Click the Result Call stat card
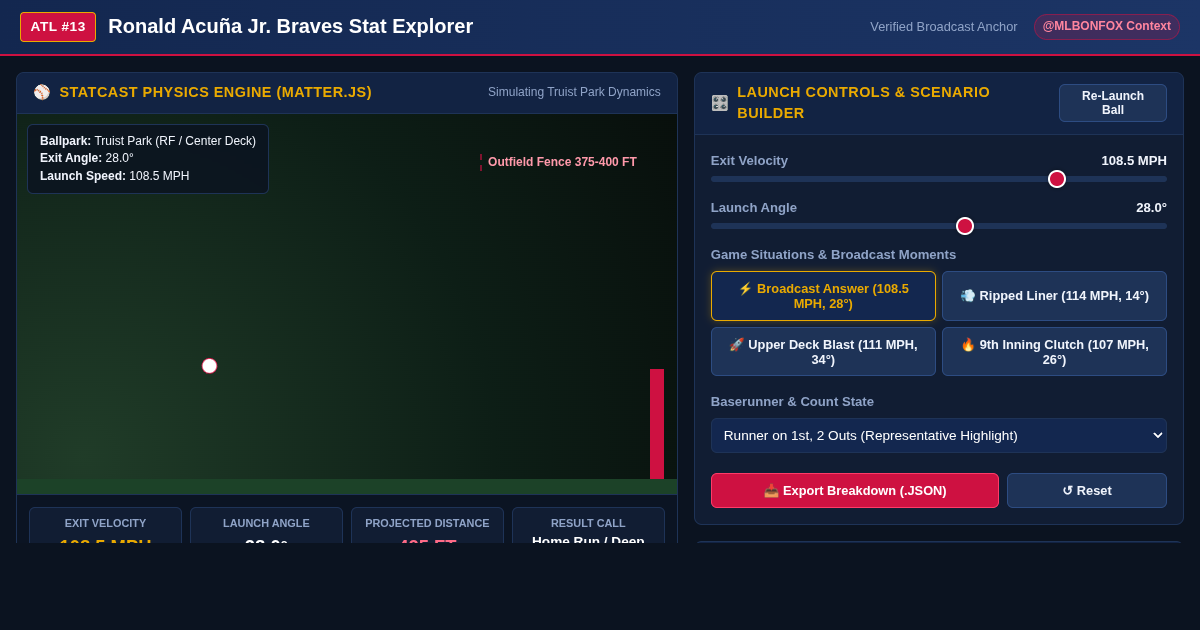The image size is (1200, 630). click(x=588, y=525)
